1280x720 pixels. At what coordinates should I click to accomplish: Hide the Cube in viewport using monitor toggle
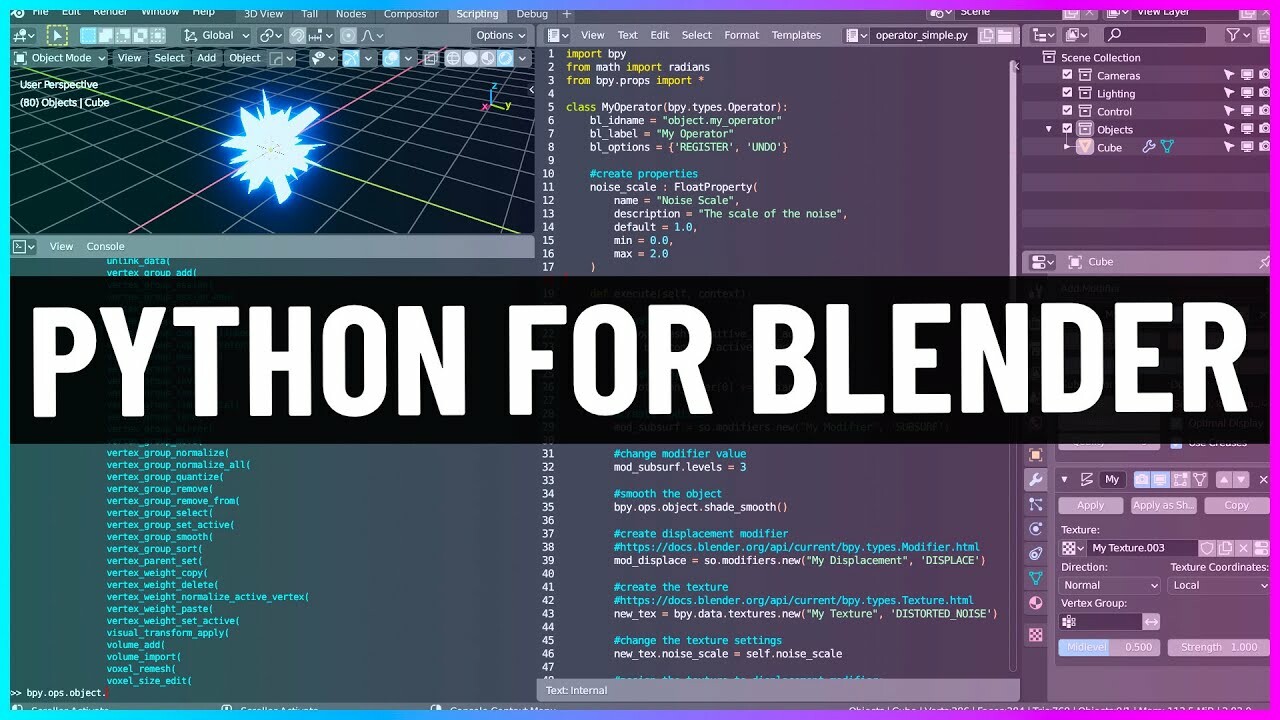pos(1247,146)
